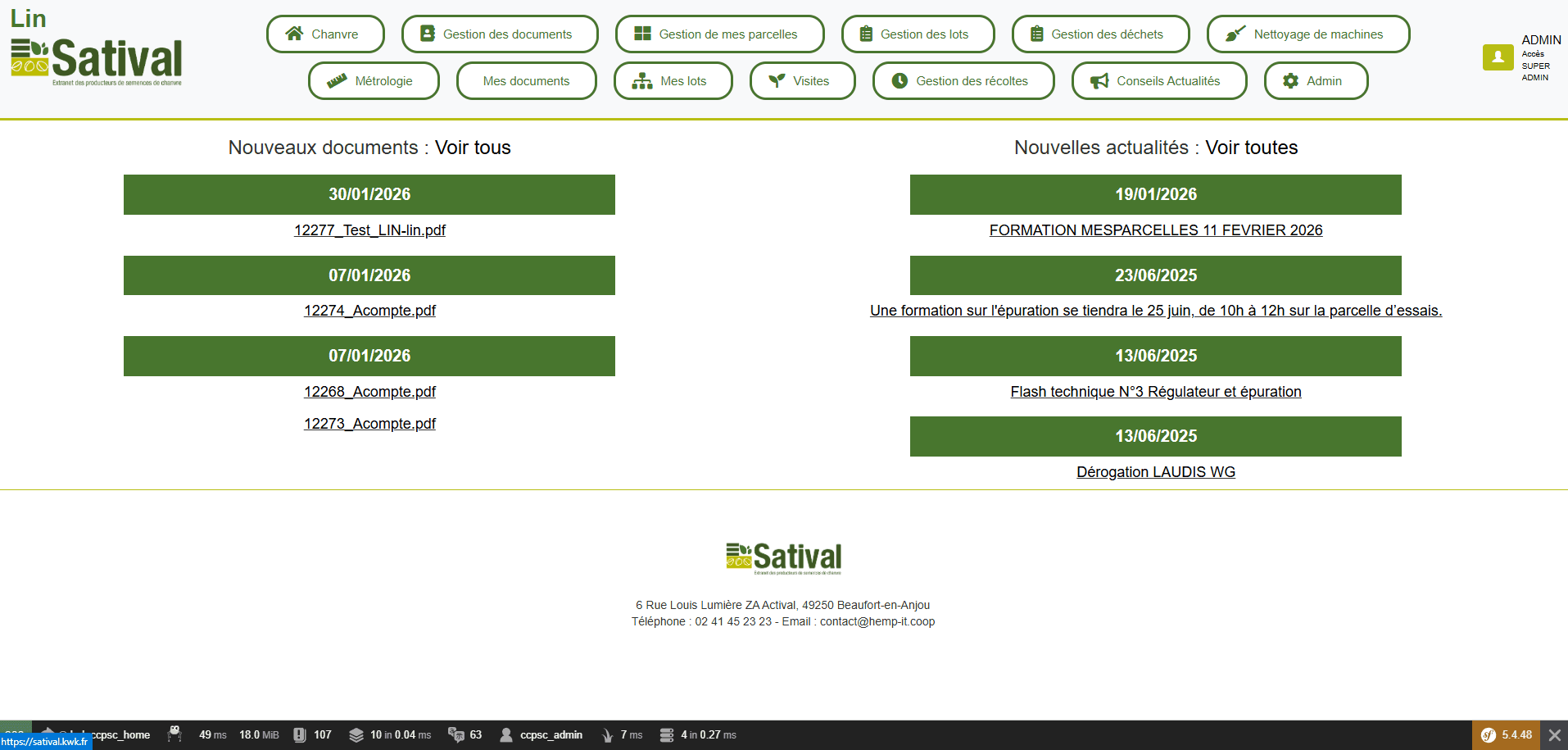Open the 18.0 MiB memory panel
The width and height of the screenshot is (1568, 750).
point(259,735)
